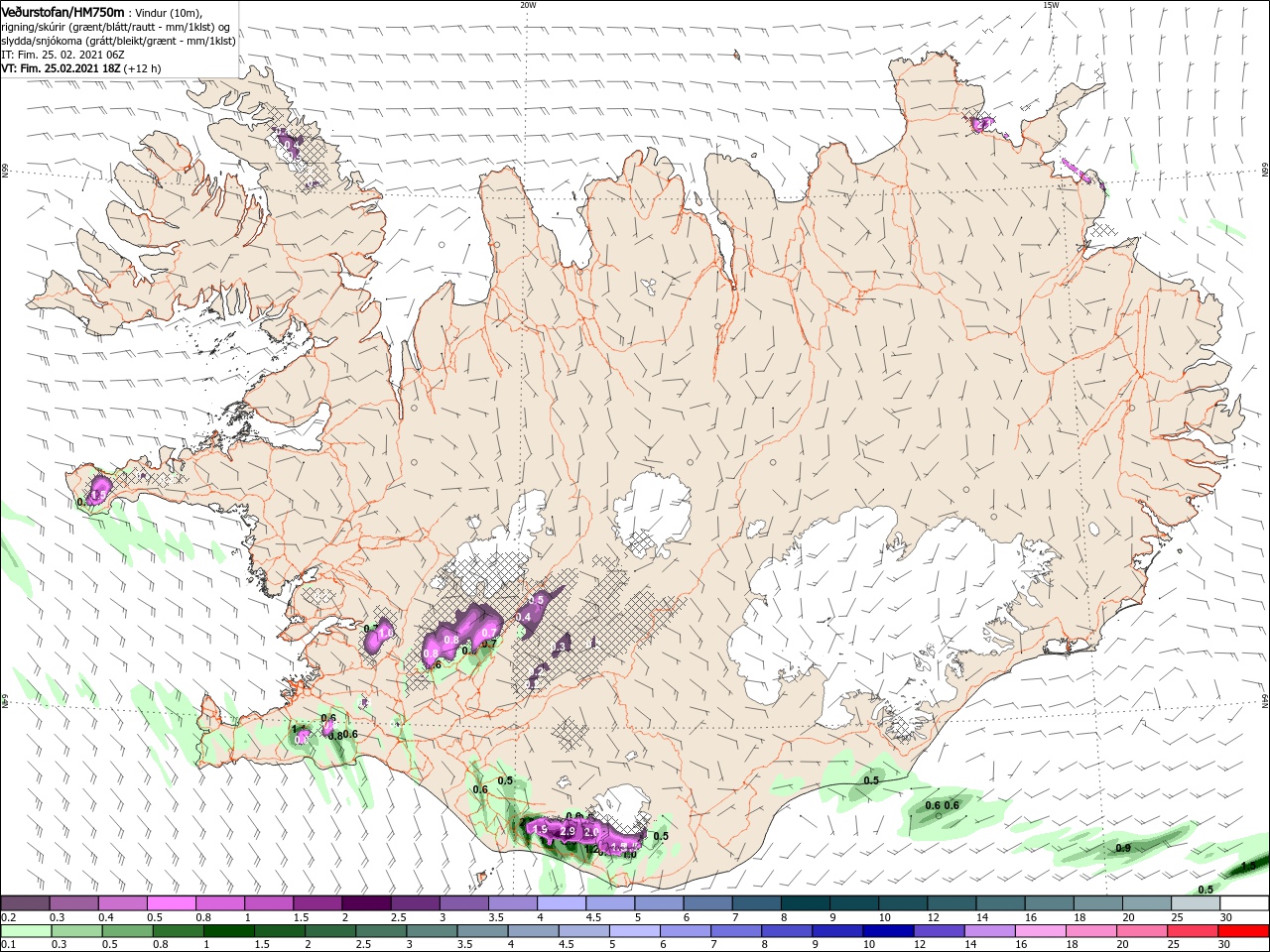Click the 1.3 value on Snæfellsnes peninsula tip
This screenshot has width=1270, height=952.
coord(98,494)
